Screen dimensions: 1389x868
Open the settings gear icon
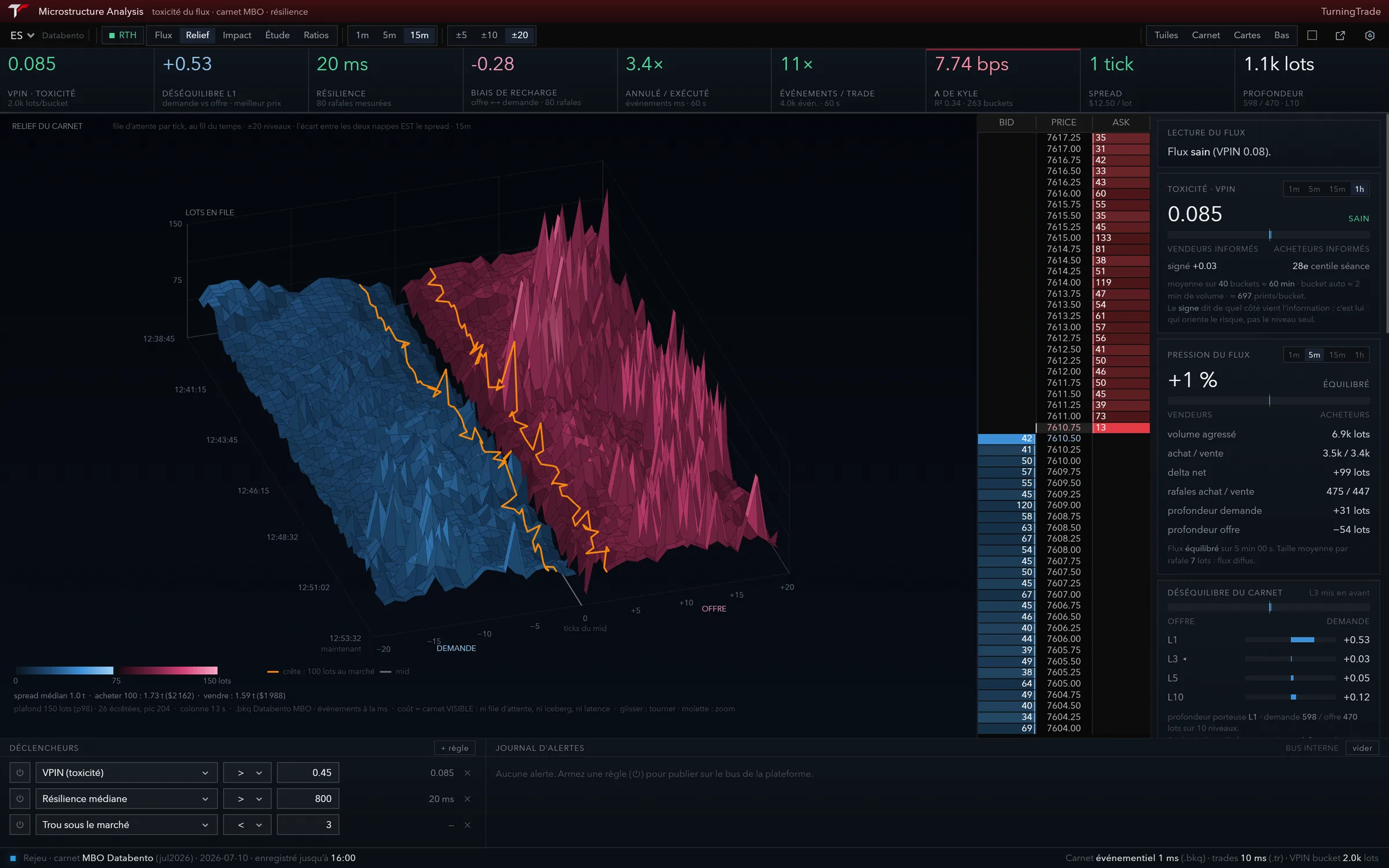tap(1369, 35)
